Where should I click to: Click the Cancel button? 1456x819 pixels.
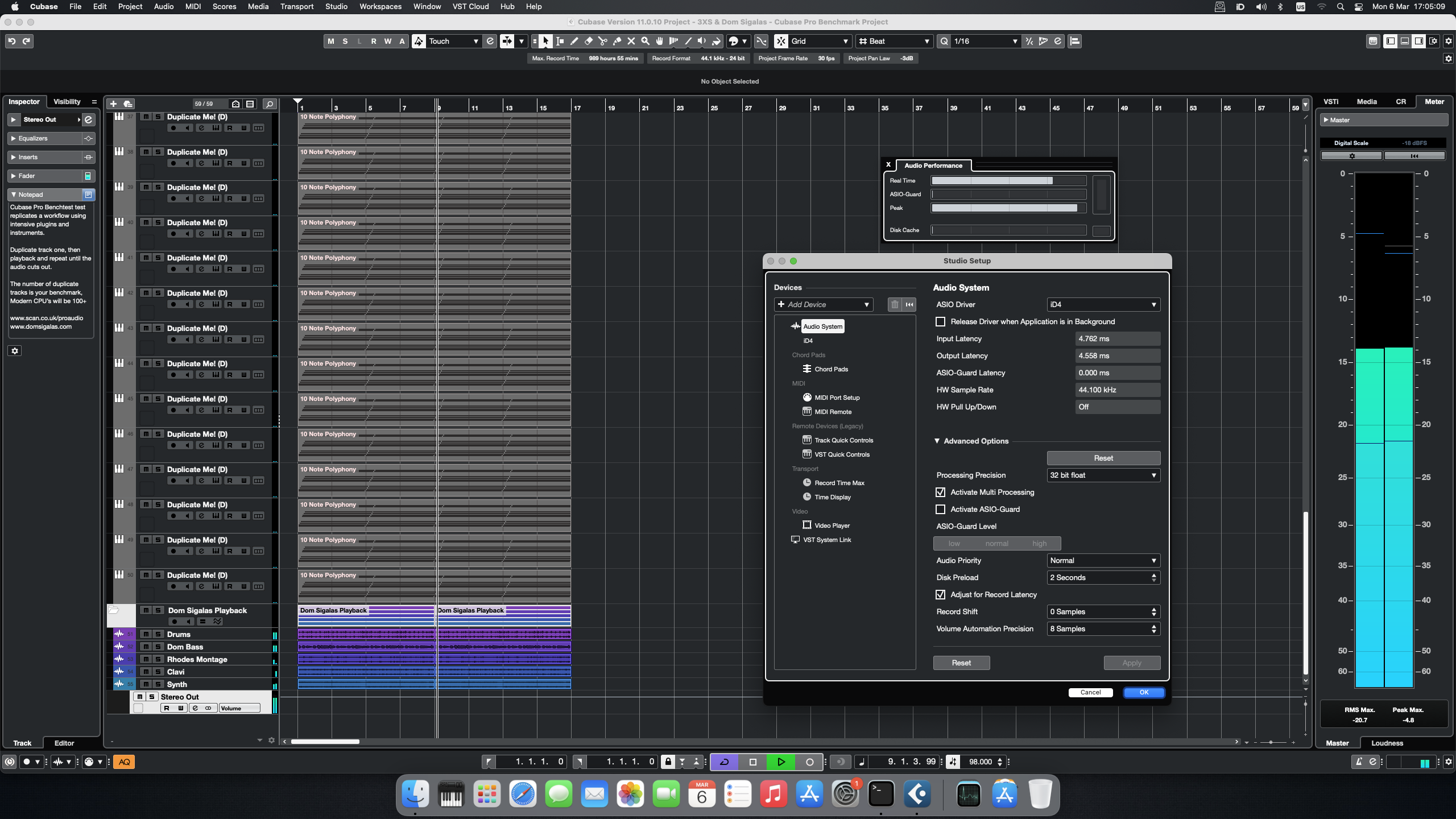[1090, 692]
